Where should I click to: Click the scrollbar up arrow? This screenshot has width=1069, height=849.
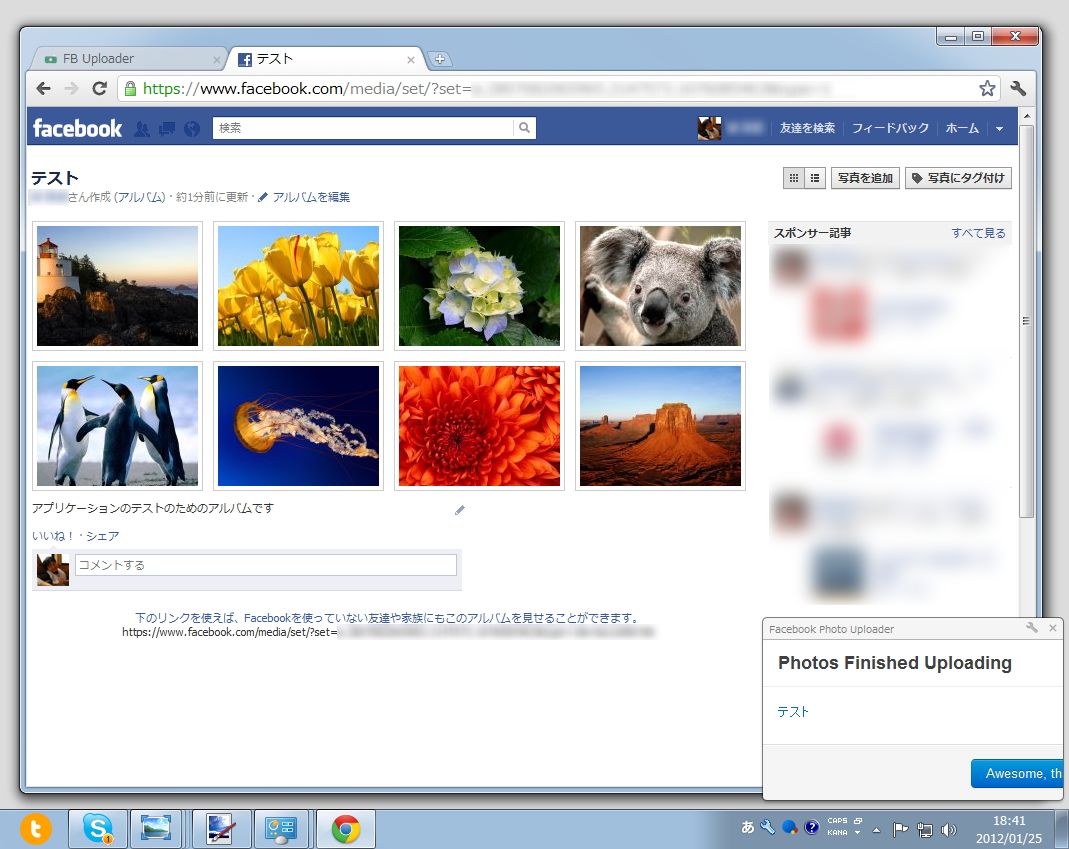click(1026, 116)
